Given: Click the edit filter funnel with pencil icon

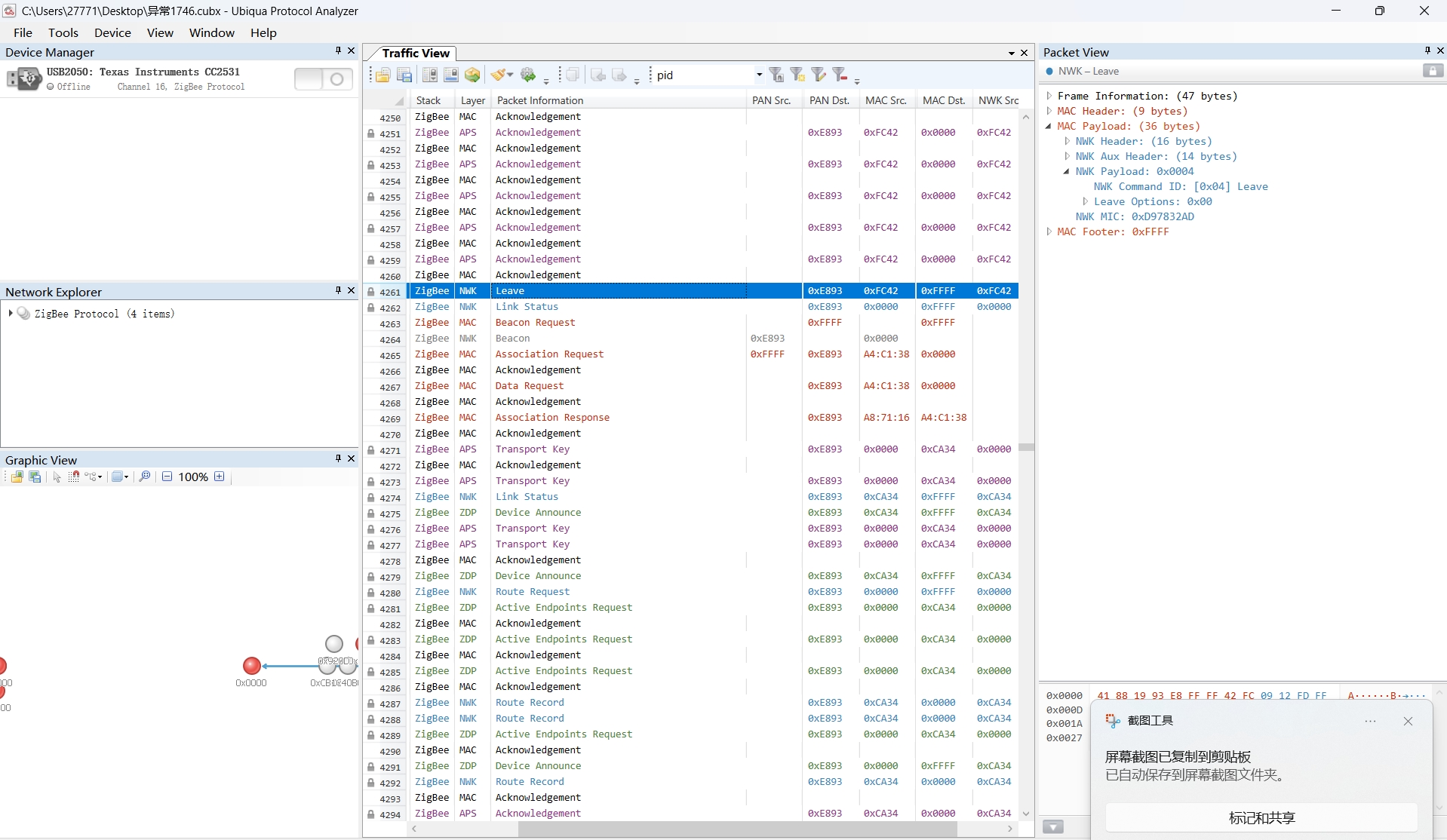Looking at the screenshot, I should tap(819, 75).
